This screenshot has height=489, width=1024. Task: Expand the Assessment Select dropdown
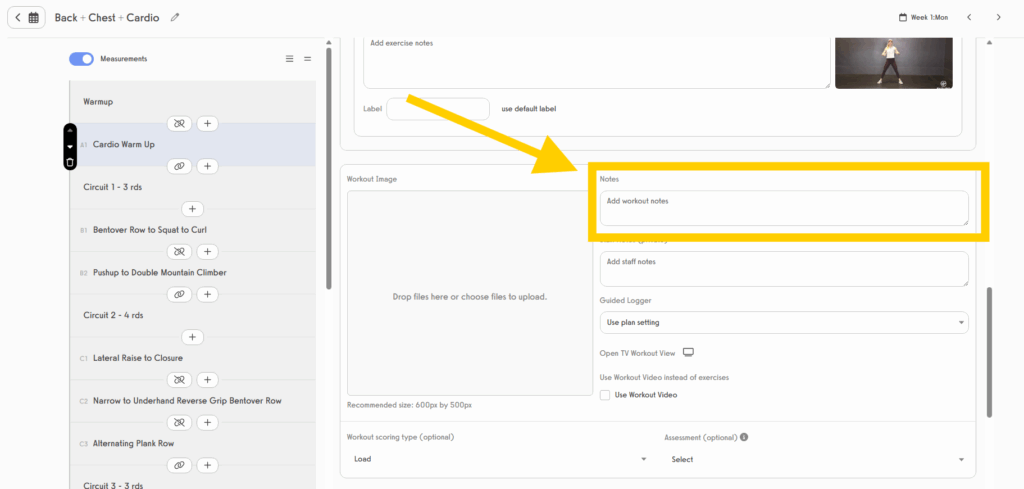[817, 459]
